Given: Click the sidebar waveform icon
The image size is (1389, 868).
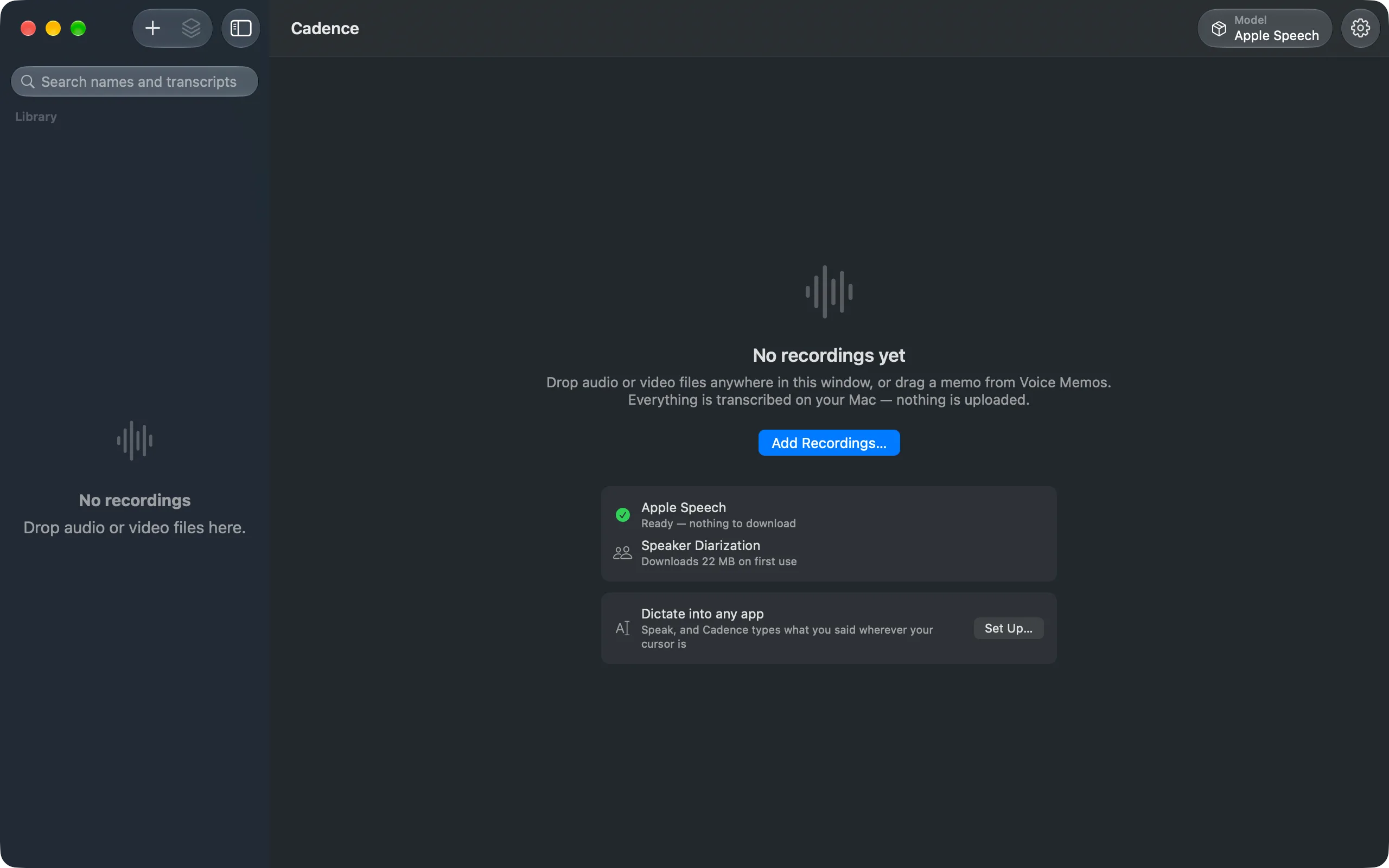Looking at the screenshot, I should [x=135, y=441].
